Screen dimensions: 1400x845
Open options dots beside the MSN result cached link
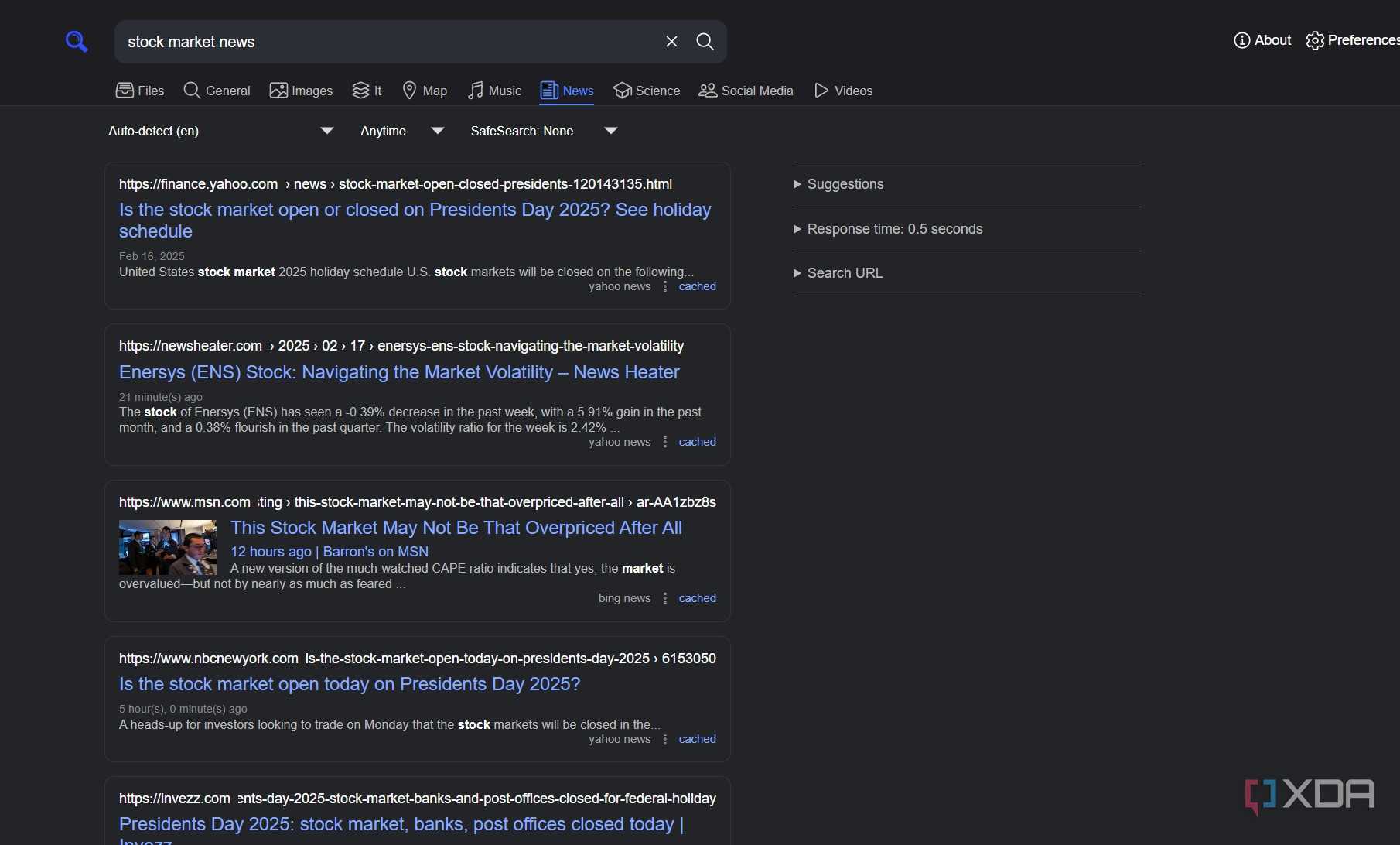(x=665, y=598)
